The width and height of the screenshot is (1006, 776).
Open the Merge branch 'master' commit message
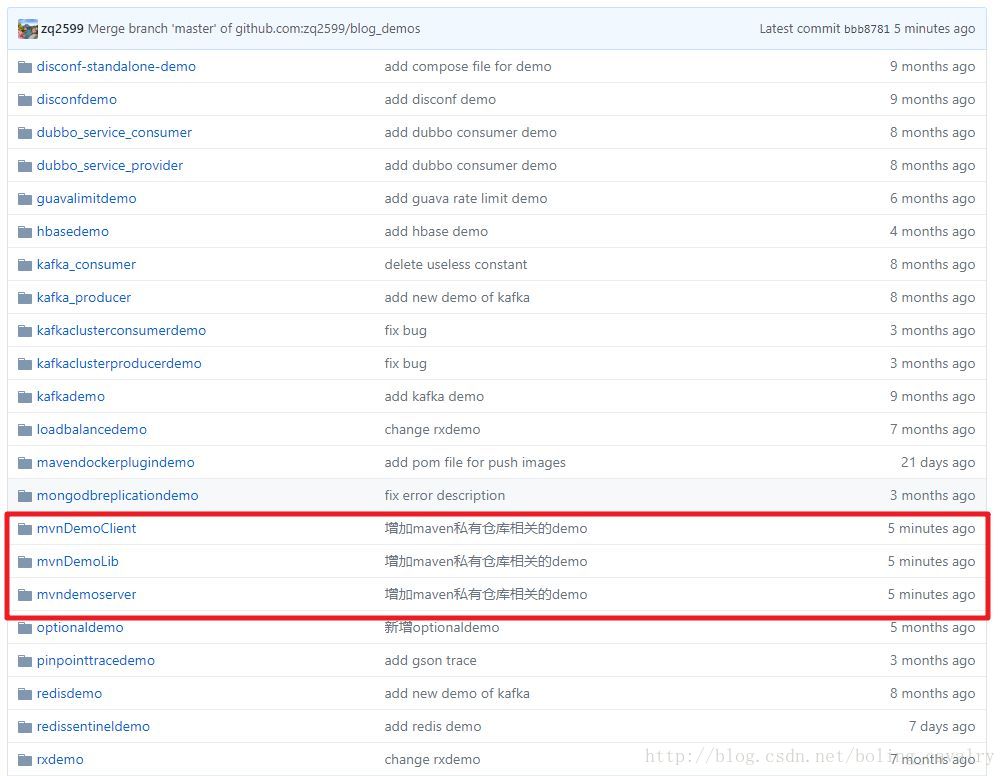point(254,29)
